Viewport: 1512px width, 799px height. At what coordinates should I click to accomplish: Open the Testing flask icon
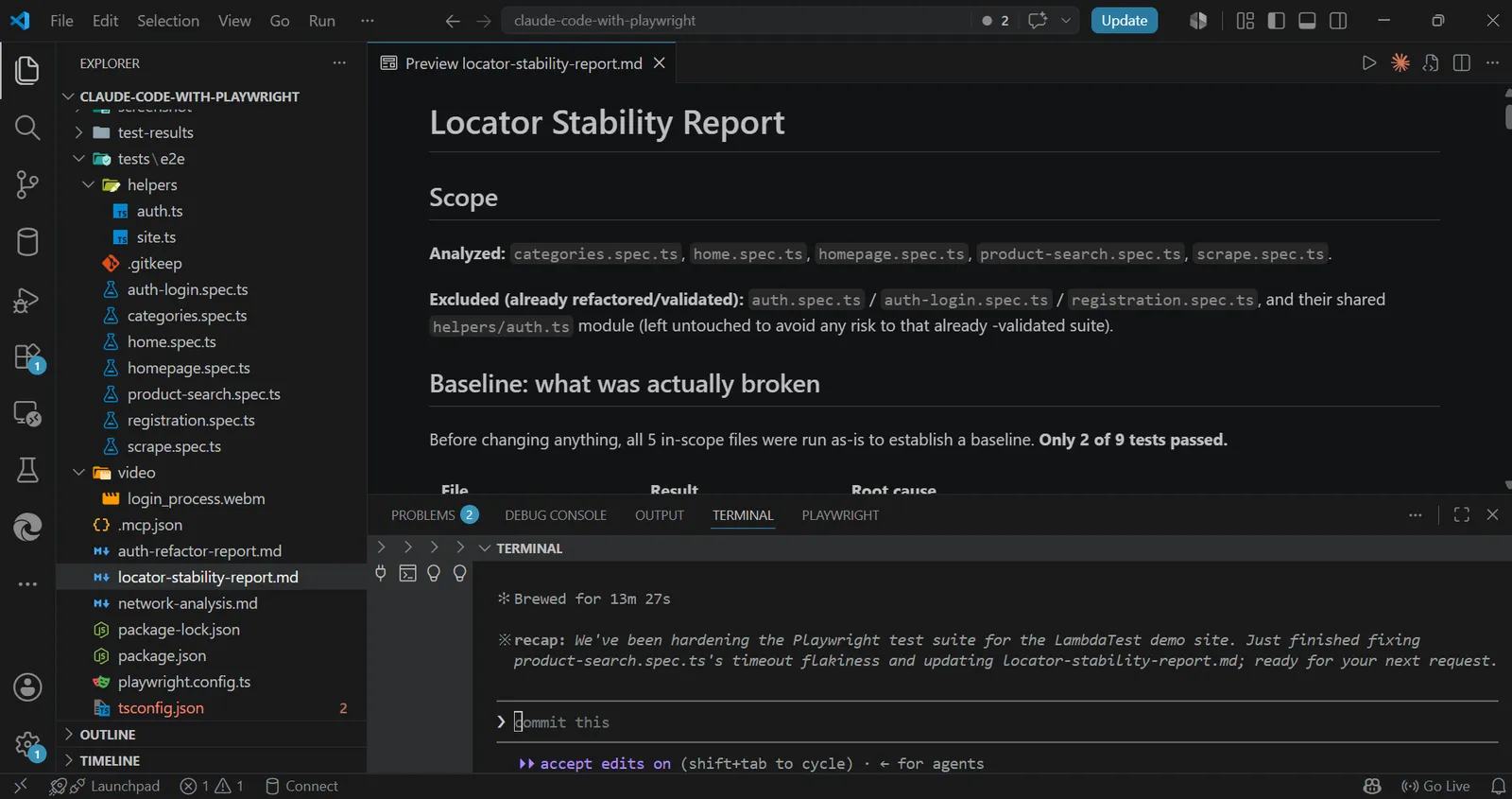[27, 470]
